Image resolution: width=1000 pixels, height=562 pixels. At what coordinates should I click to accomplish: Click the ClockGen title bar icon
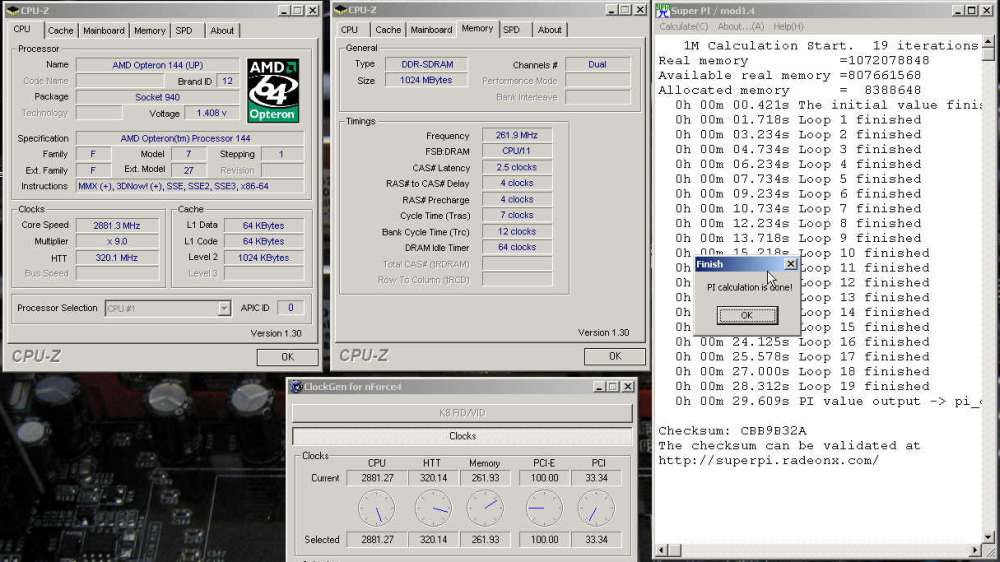297,387
